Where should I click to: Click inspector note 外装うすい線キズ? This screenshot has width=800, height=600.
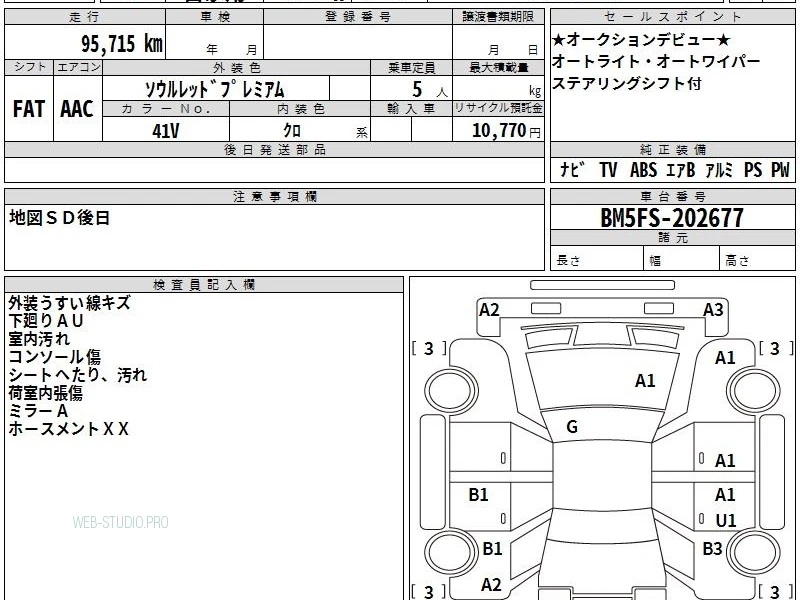pyautogui.click(x=69, y=303)
